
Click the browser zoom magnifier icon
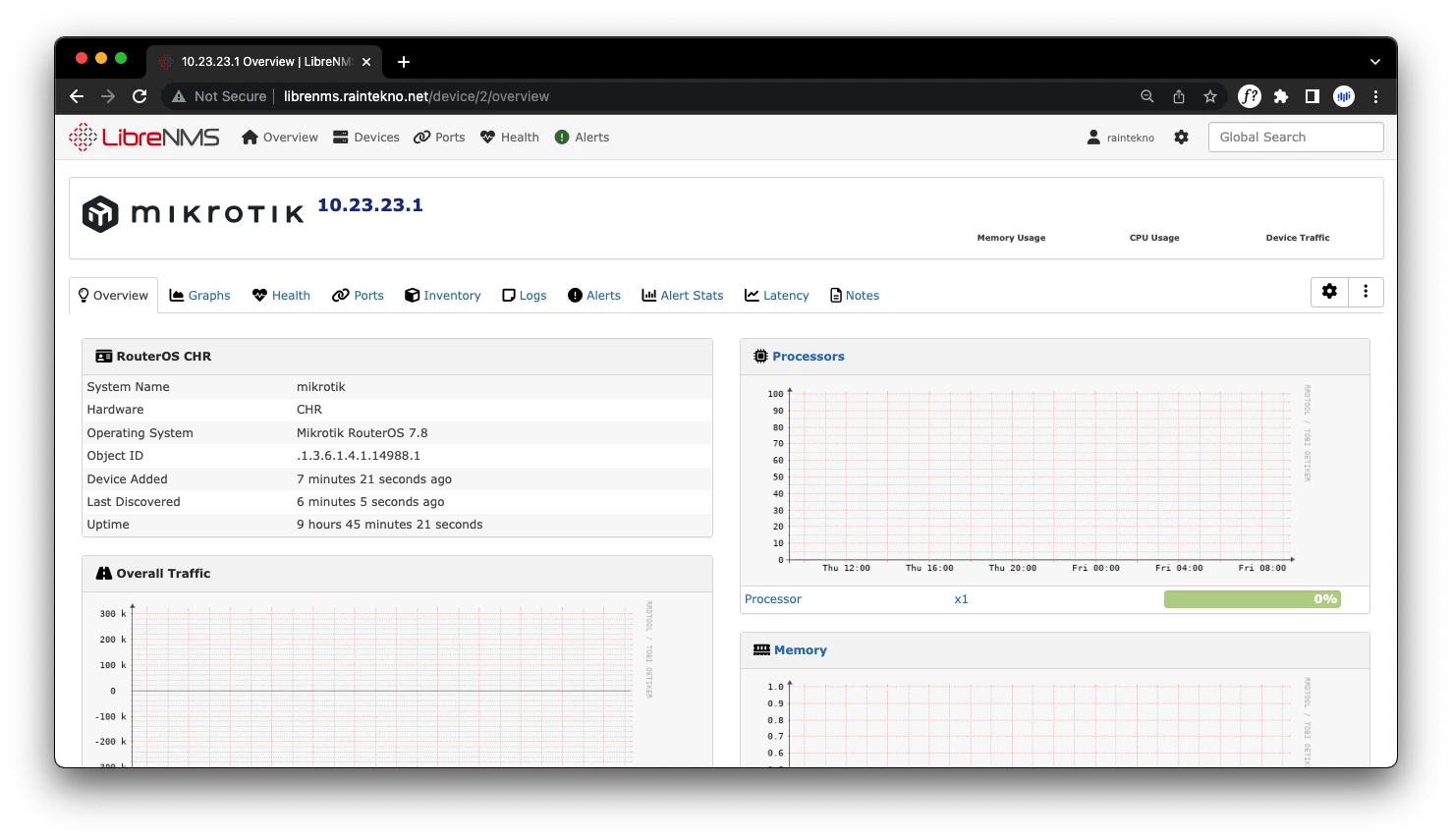1146,96
